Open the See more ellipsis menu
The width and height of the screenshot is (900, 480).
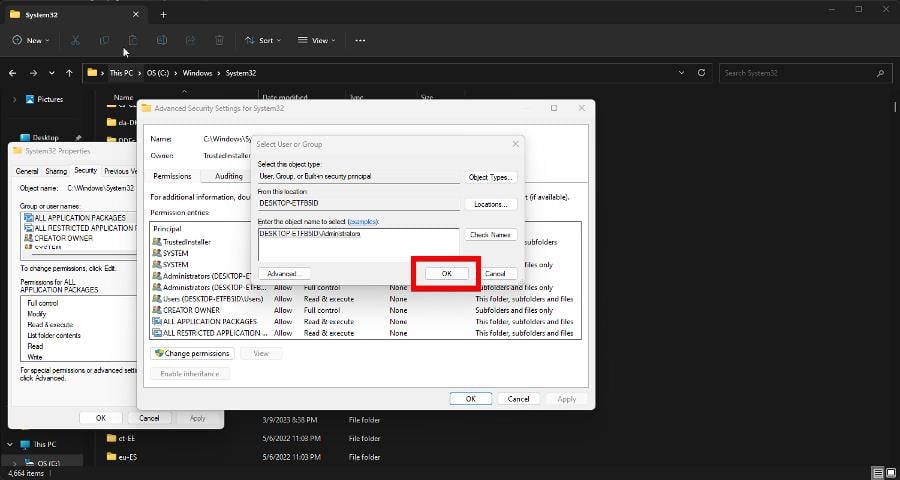[x=360, y=40]
